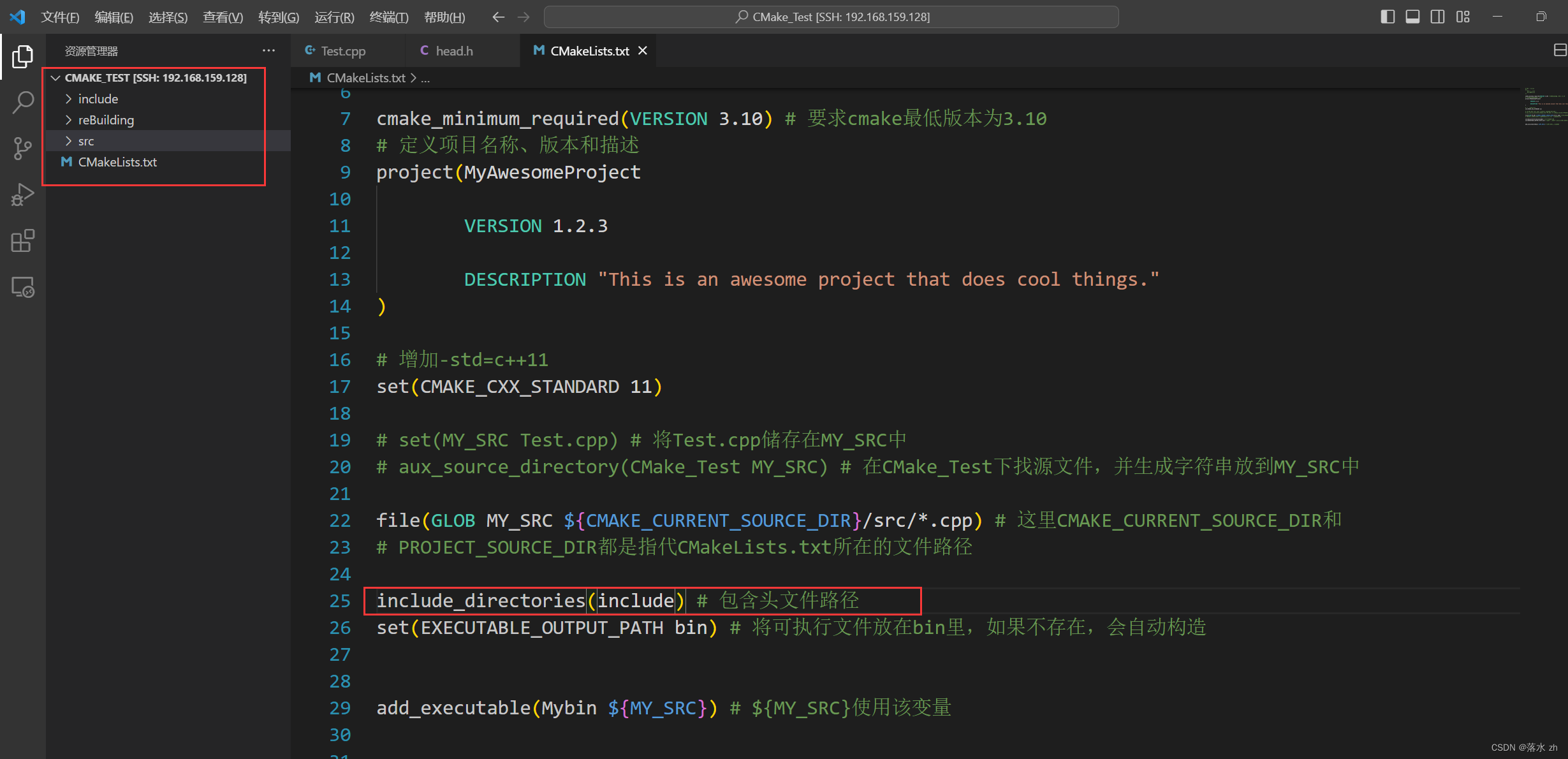This screenshot has height=759, width=1568.
Task: Click line number 9 in the gutter
Action: (x=345, y=172)
